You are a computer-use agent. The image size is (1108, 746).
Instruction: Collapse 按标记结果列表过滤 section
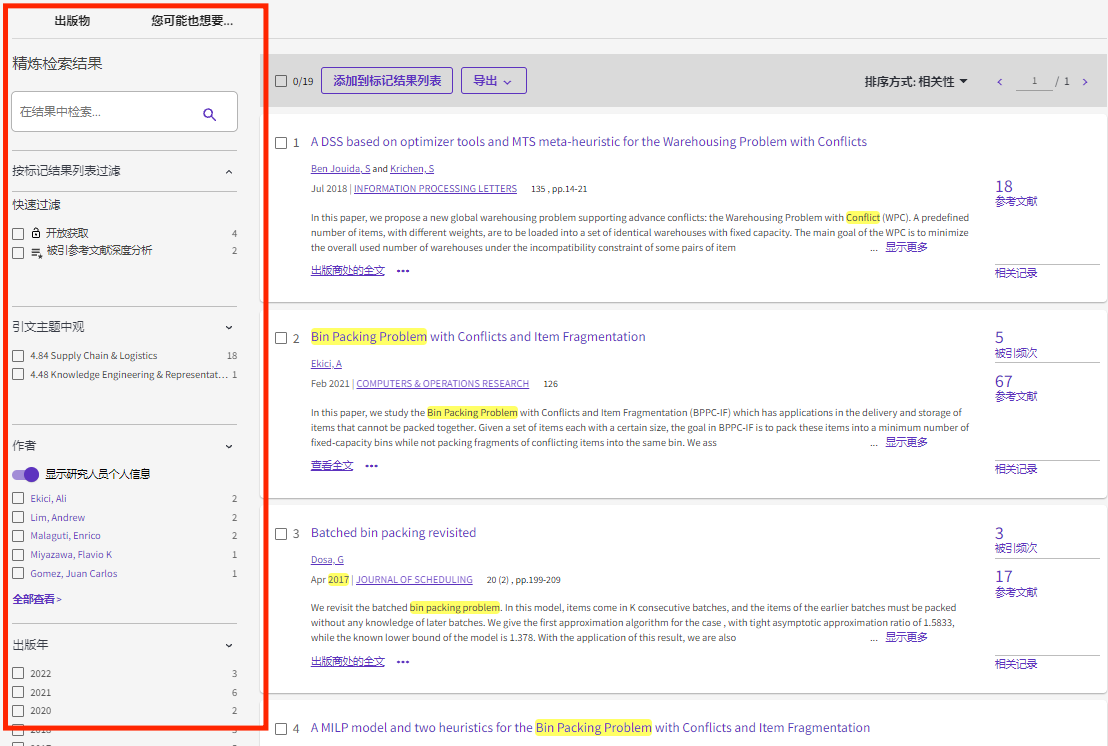(x=229, y=172)
